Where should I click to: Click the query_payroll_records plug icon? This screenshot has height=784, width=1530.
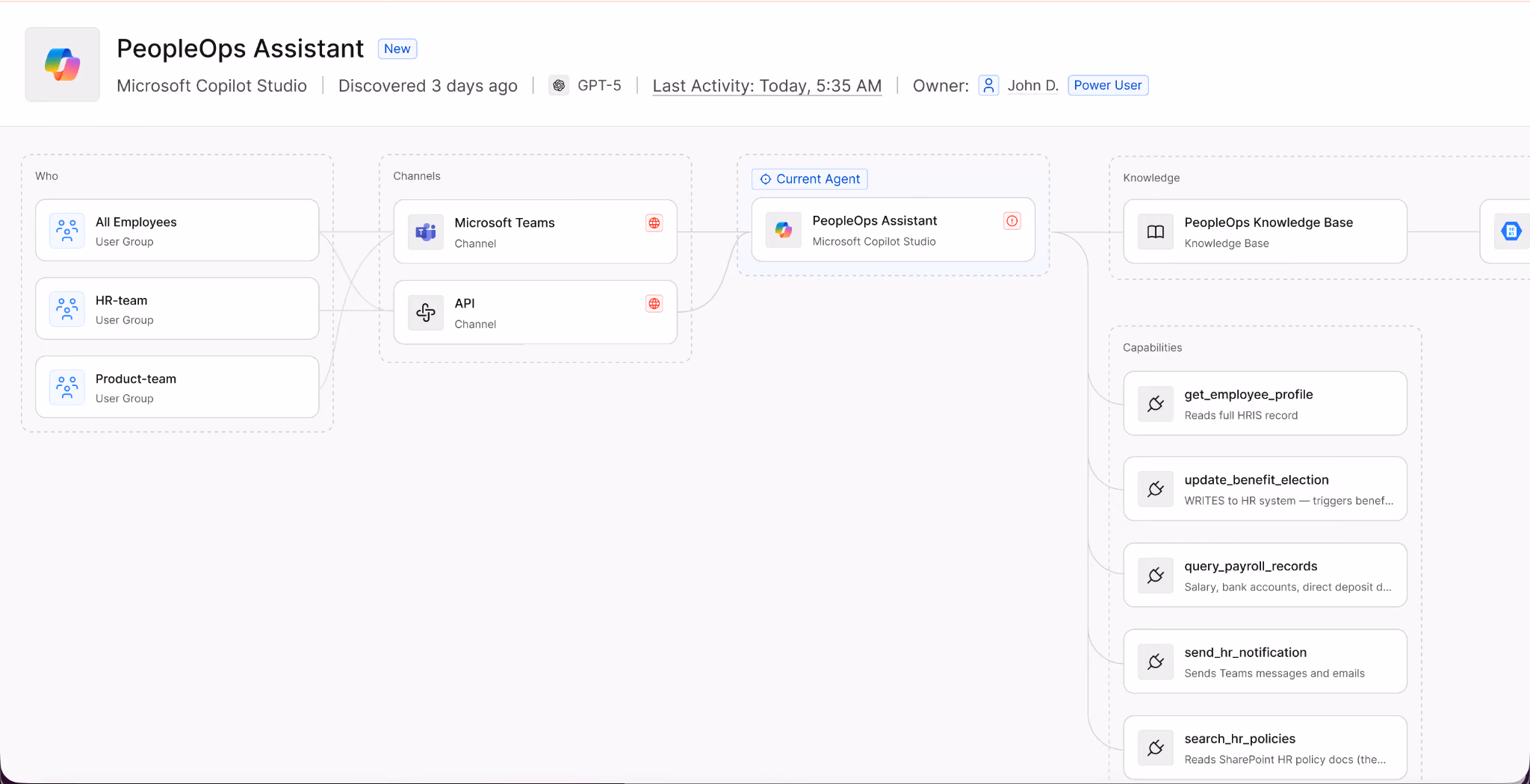1156,576
